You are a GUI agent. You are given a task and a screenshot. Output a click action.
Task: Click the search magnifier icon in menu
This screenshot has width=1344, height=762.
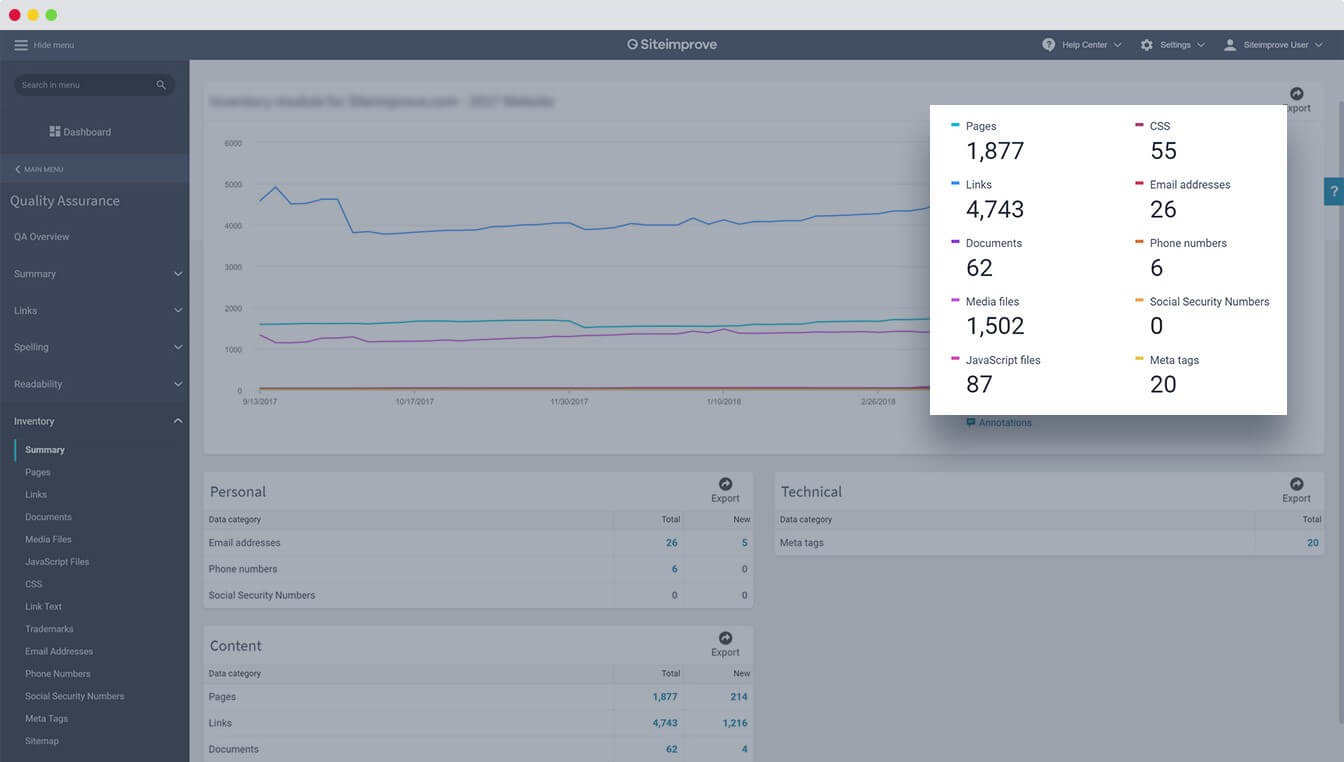161,85
